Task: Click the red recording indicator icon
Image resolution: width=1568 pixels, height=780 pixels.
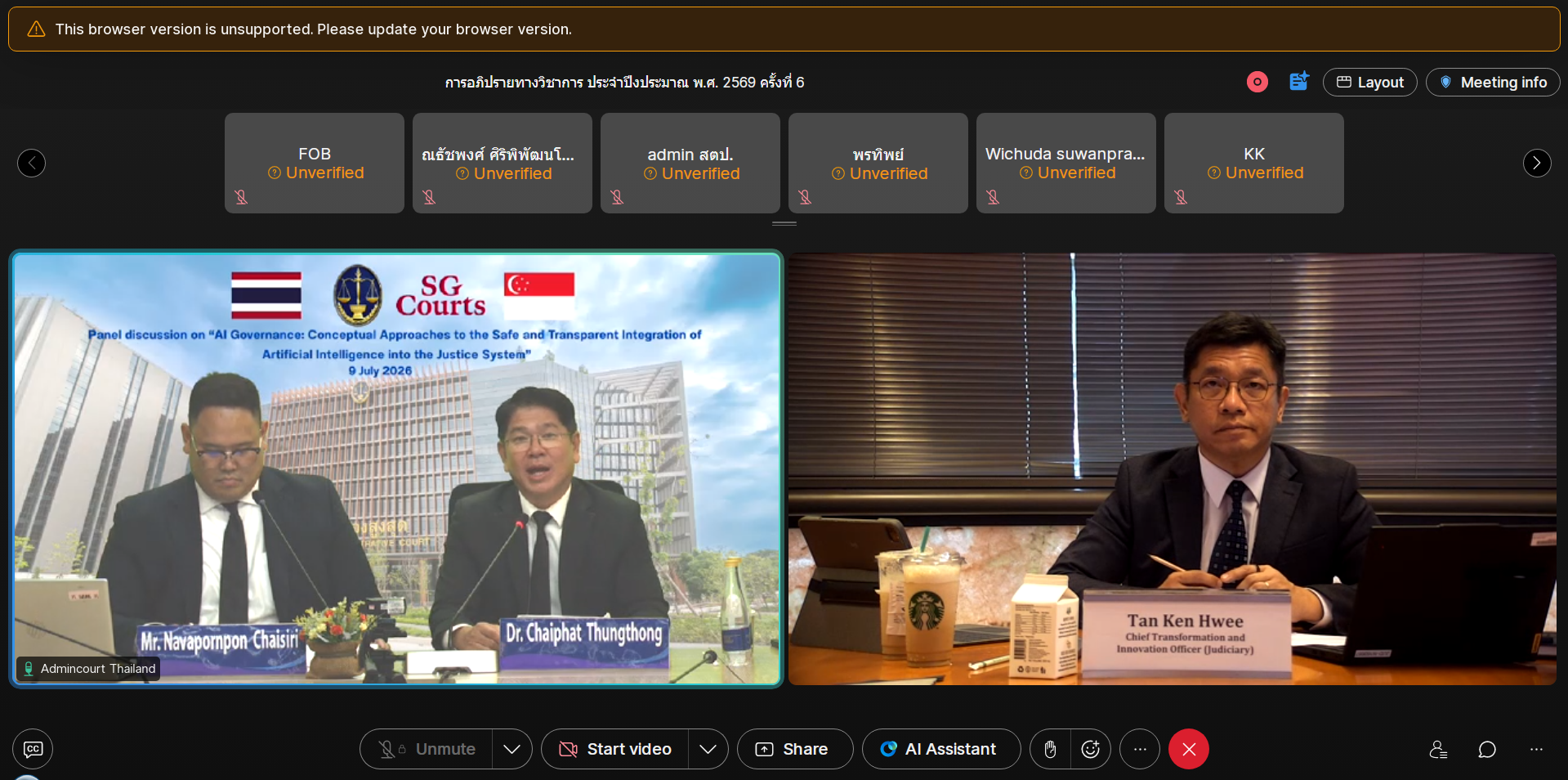Action: click(1258, 82)
